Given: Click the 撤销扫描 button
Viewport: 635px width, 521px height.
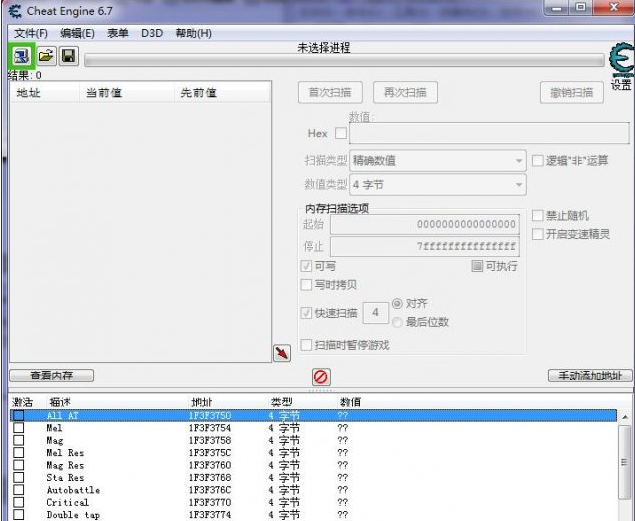Looking at the screenshot, I should pos(571,92).
